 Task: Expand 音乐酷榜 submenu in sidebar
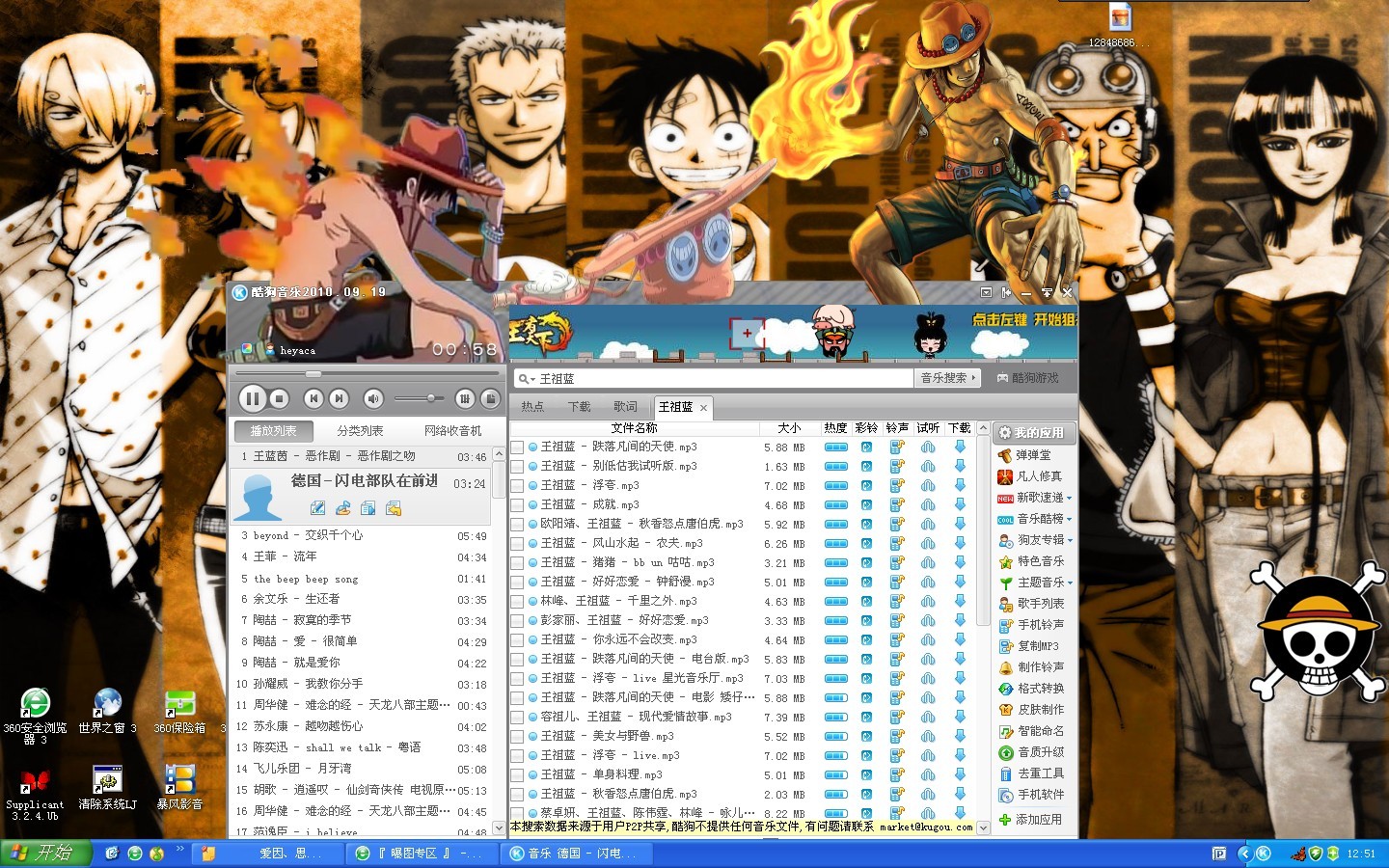[x=1069, y=519]
